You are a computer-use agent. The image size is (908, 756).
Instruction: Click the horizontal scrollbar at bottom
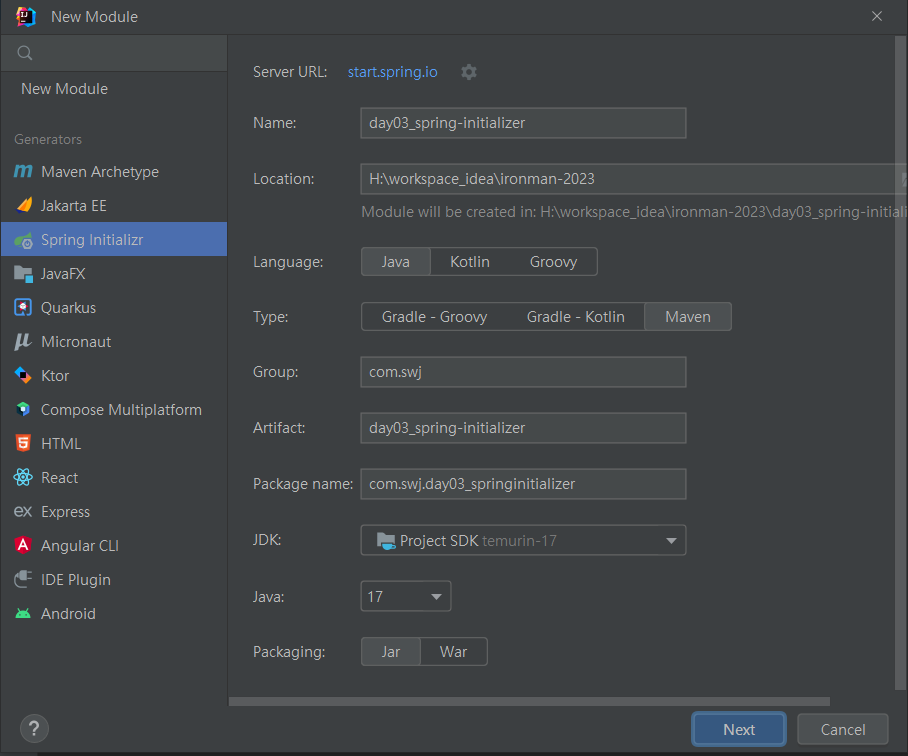click(529, 702)
